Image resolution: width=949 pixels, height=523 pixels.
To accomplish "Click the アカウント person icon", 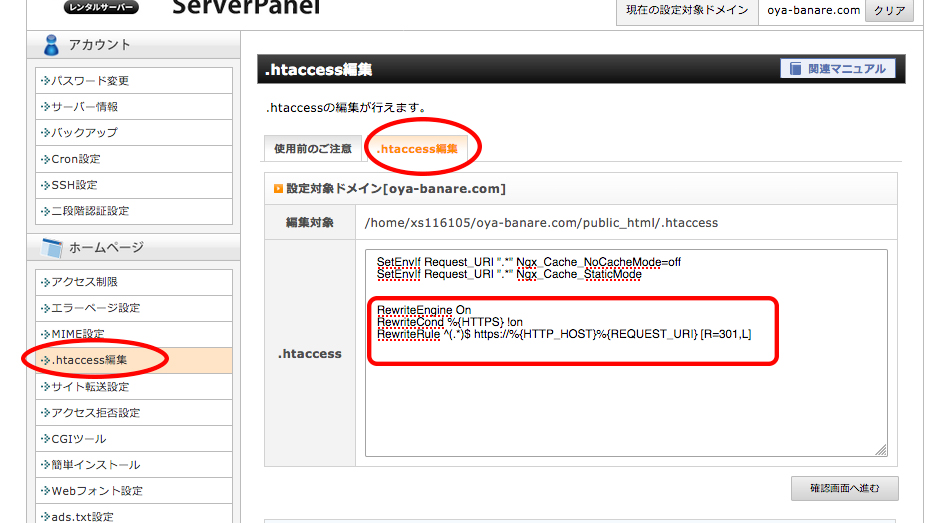I will point(51,45).
